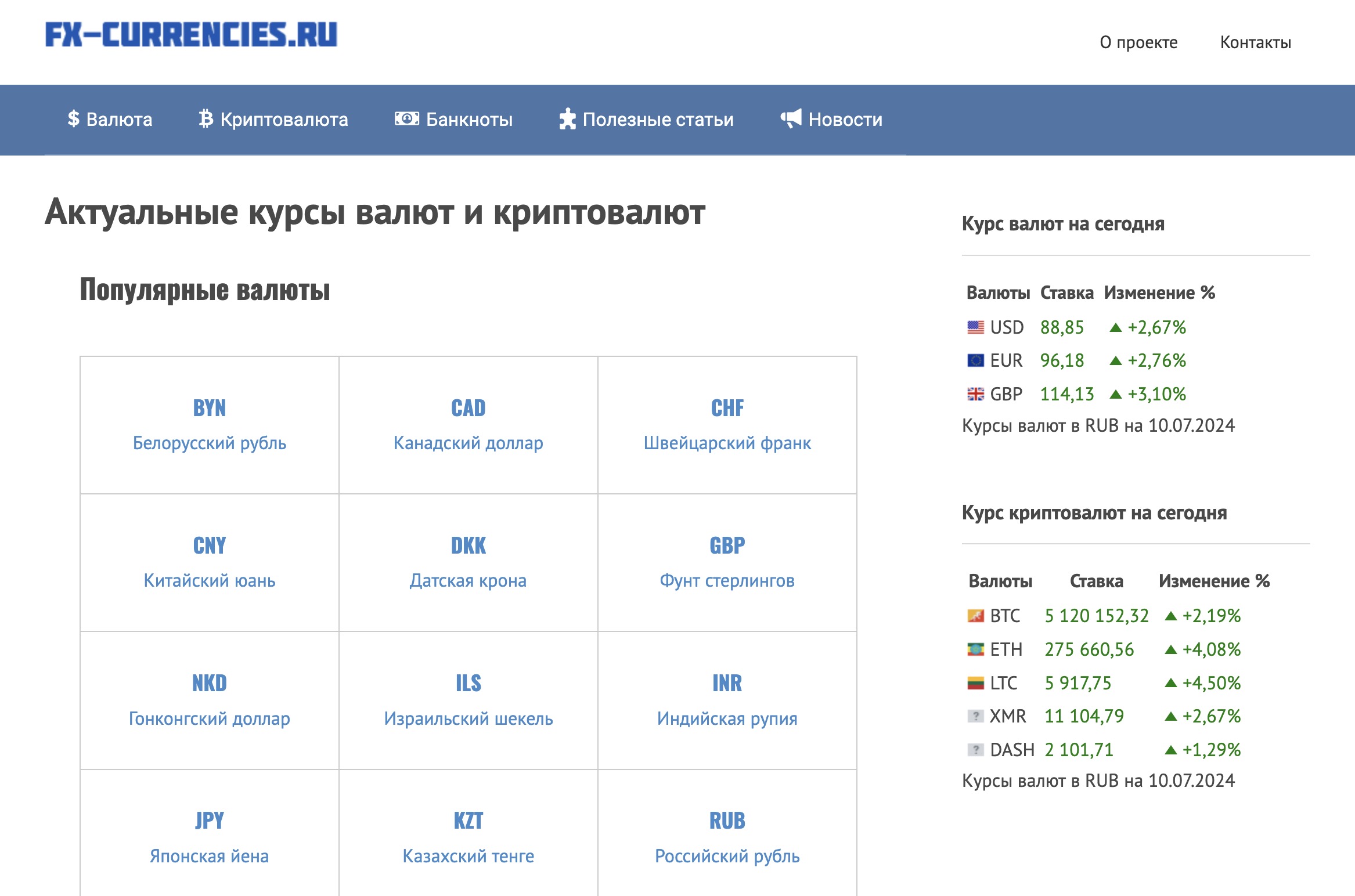Click the up arrow beside +3,10%
The image size is (1355, 896).
1115,395
